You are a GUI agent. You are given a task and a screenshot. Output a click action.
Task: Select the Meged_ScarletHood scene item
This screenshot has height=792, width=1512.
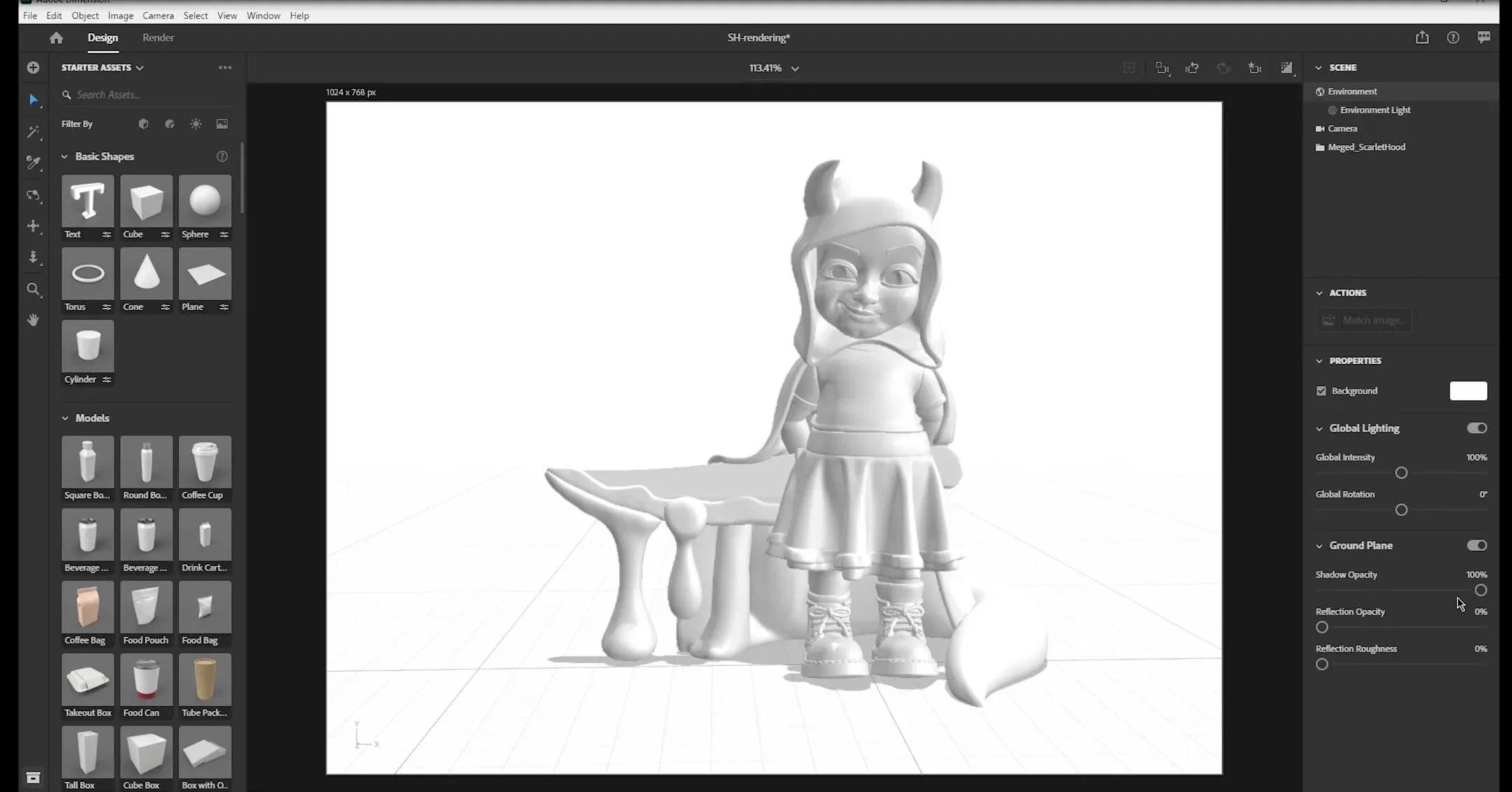pos(1366,147)
